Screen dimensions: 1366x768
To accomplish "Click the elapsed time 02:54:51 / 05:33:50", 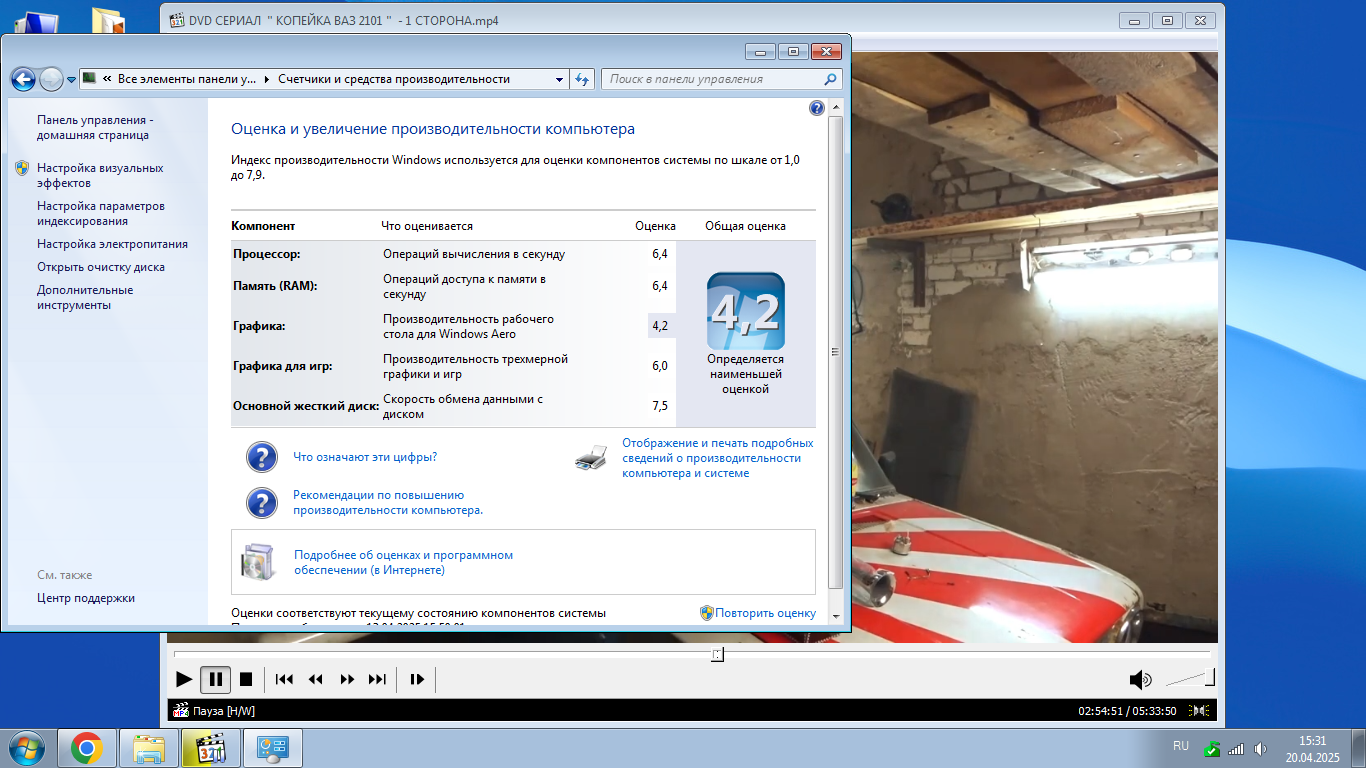I will pyautogui.click(x=1127, y=711).
